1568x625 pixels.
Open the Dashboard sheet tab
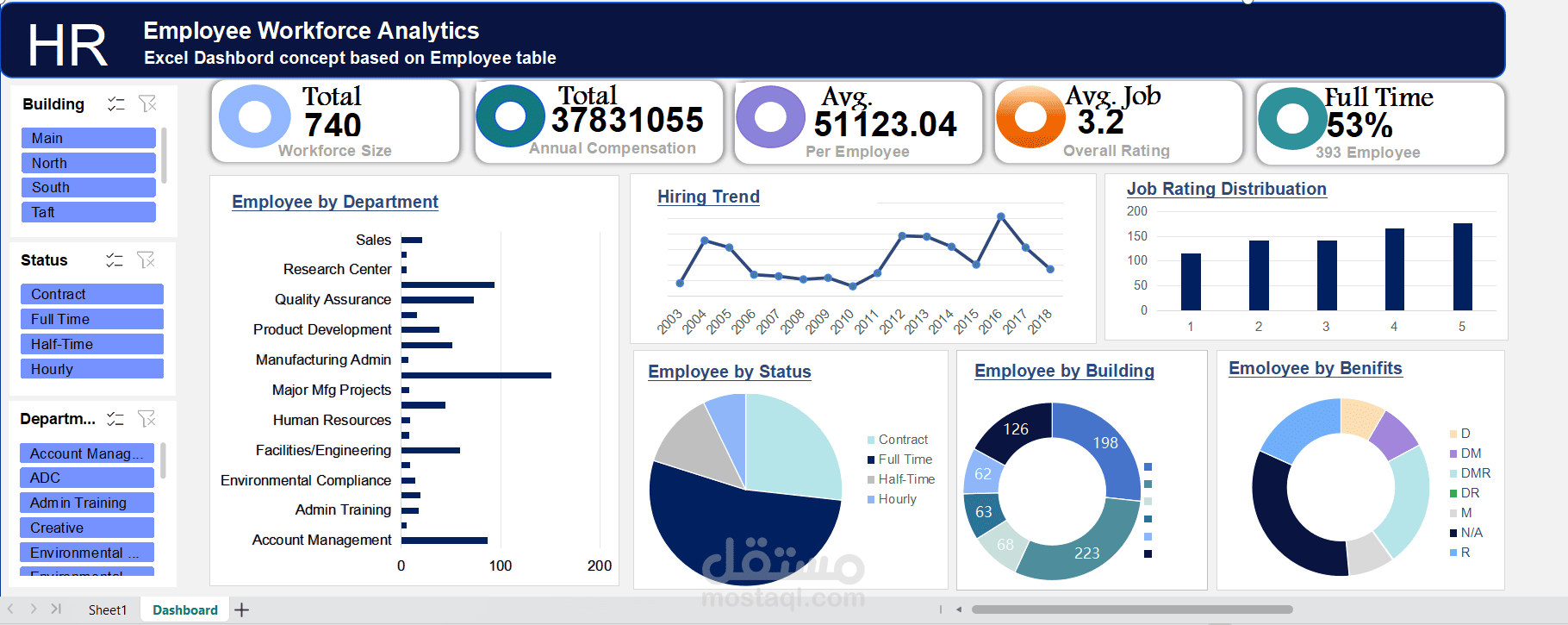tap(185, 610)
